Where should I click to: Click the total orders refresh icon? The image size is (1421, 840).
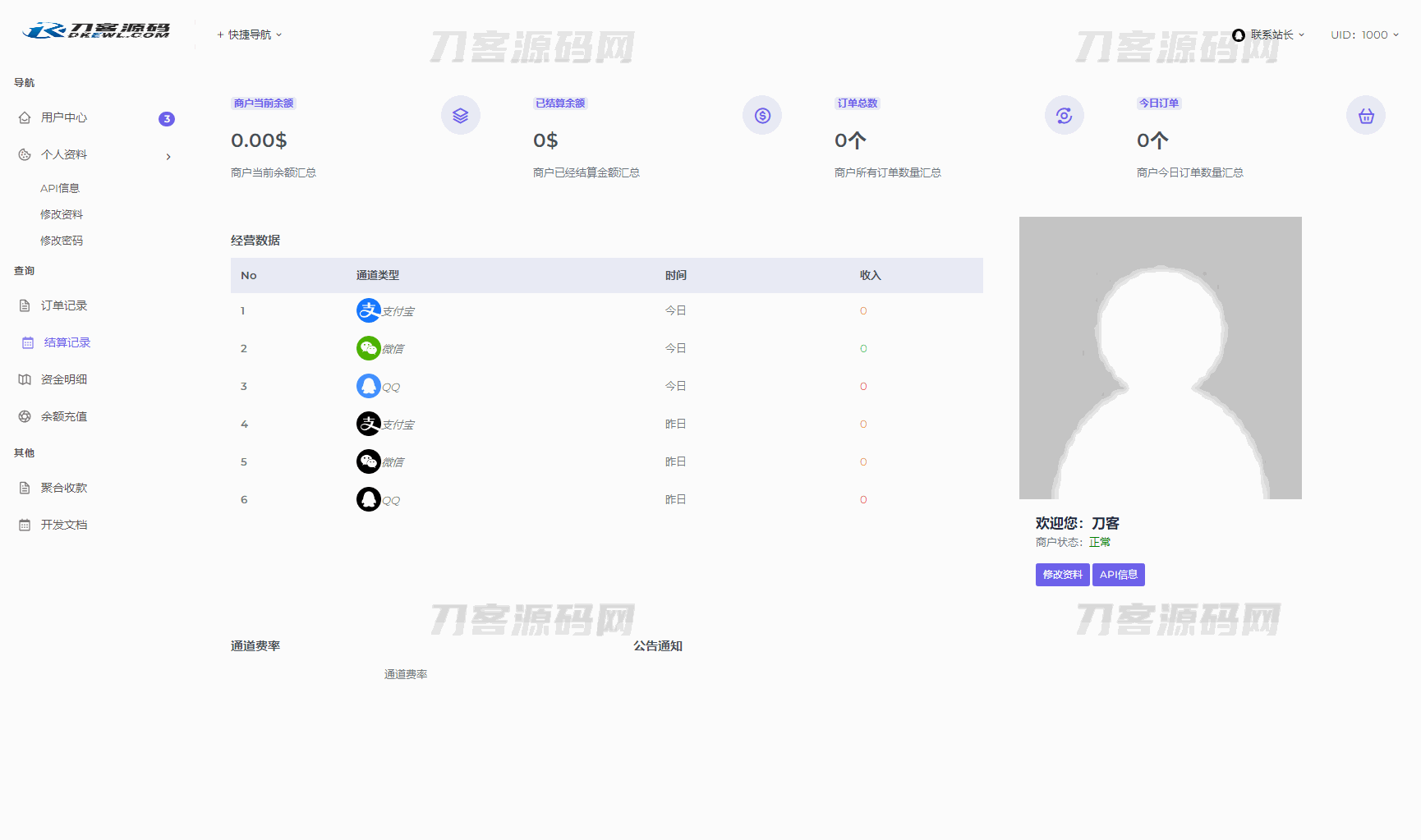point(1064,116)
